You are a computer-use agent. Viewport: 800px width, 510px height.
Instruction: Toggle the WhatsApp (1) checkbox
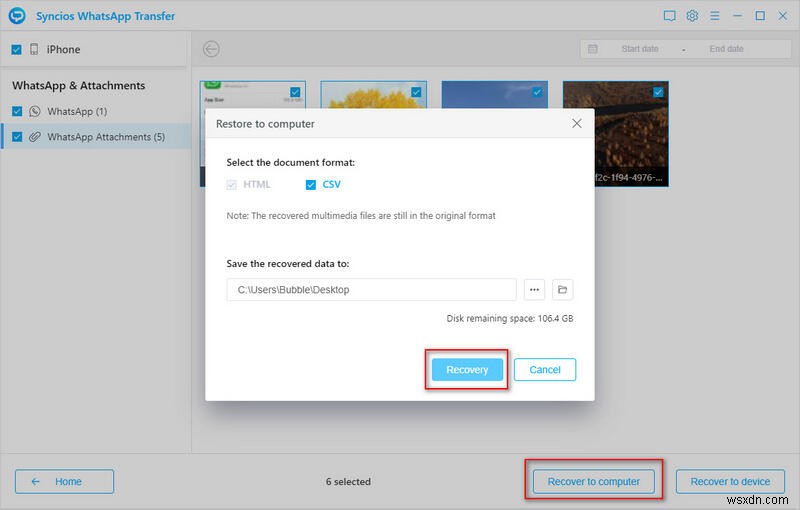(17, 111)
